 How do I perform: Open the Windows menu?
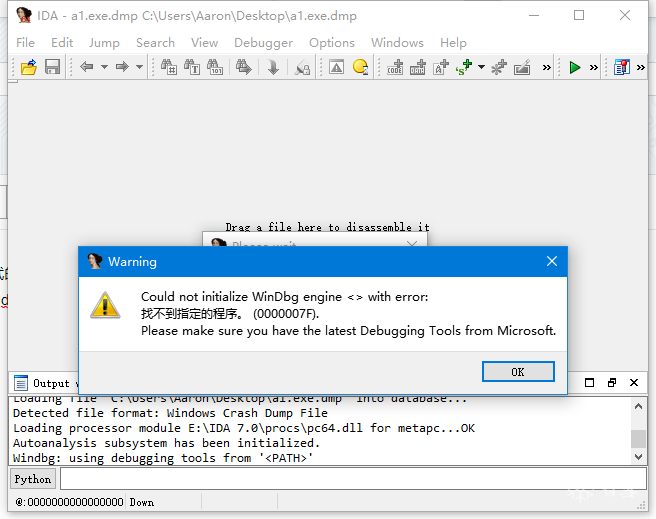397,43
